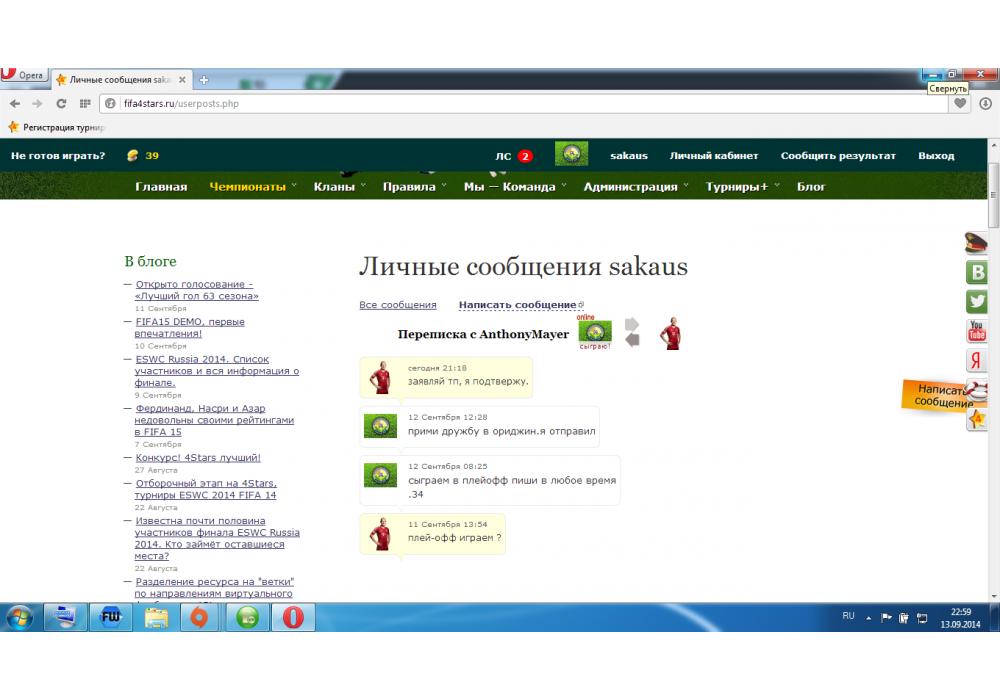Expand the Кланы dropdown menu
Screen dimensions: 1000x700
tap(339, 187)
